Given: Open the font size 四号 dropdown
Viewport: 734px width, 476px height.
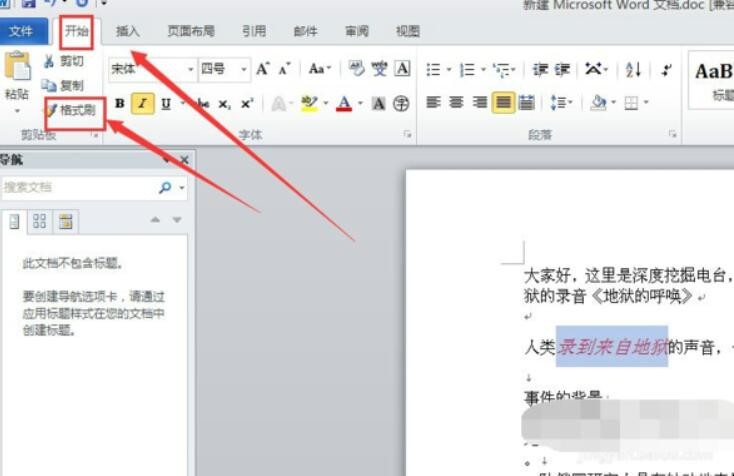Looking at the screenshot, I should pos(244,69).
